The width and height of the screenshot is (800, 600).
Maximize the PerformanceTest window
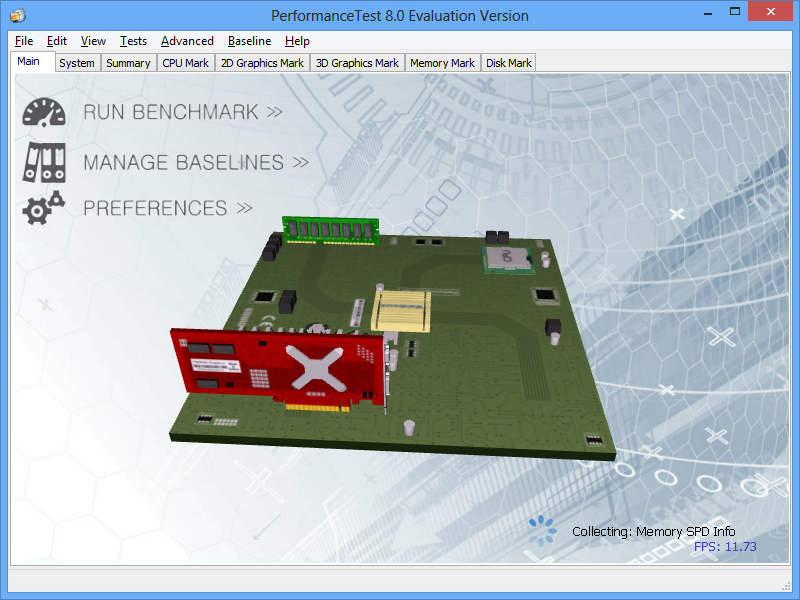(735, 12)
